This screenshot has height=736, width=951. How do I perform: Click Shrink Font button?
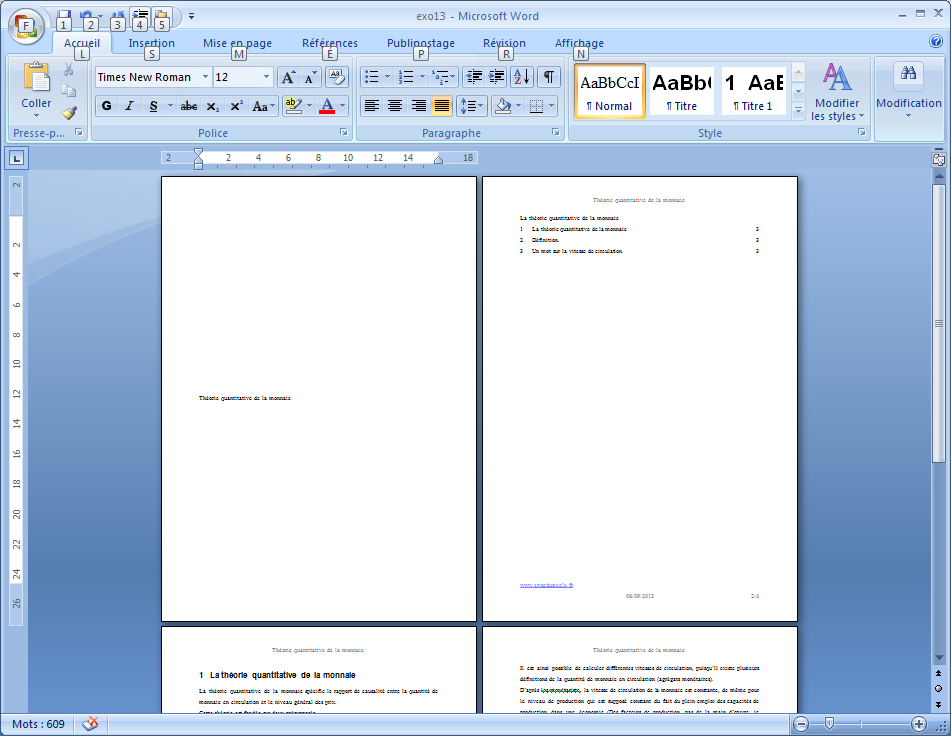click(311, 77)
